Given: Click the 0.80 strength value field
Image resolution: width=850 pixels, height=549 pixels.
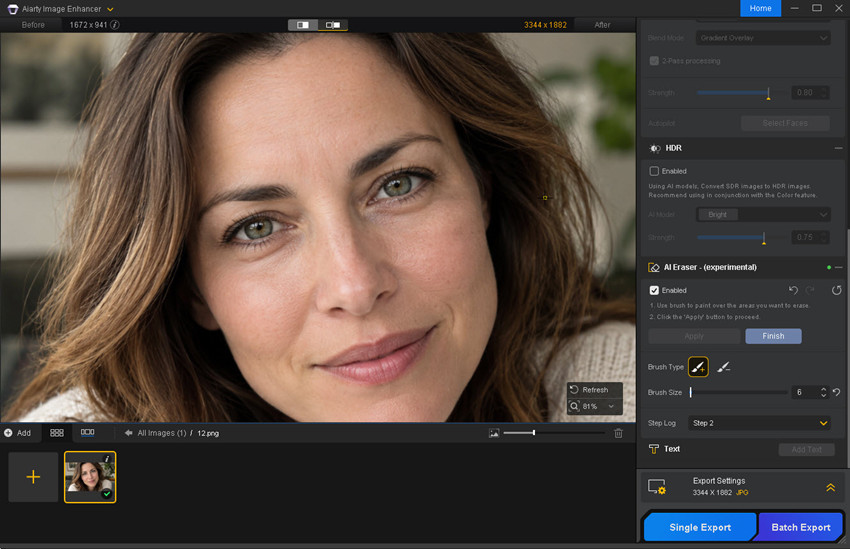Looking at the screenshot, I should (806, 93).
